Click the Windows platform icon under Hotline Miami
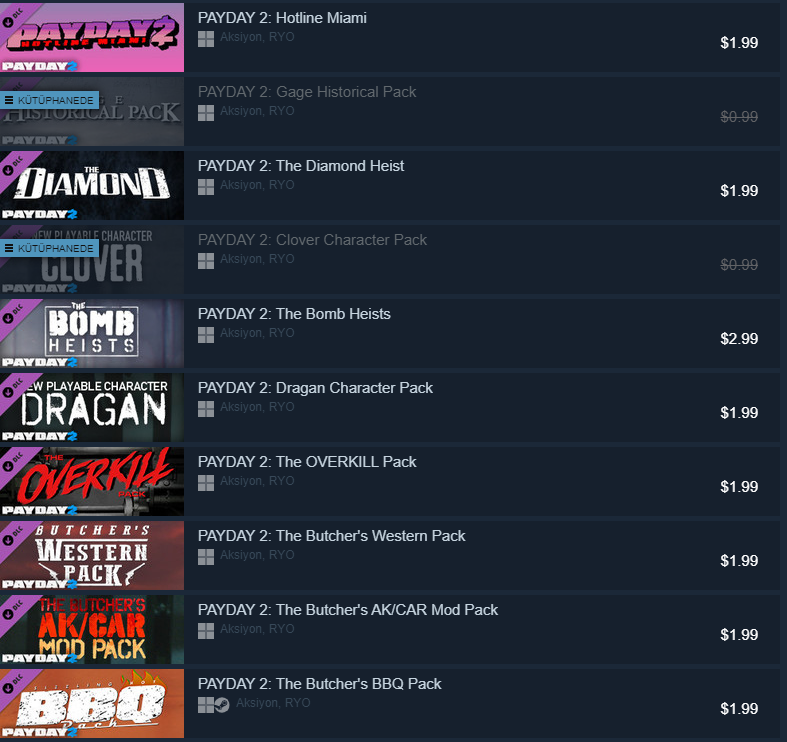The width and height of the screenshot is (787, 742). pos(206,39)
